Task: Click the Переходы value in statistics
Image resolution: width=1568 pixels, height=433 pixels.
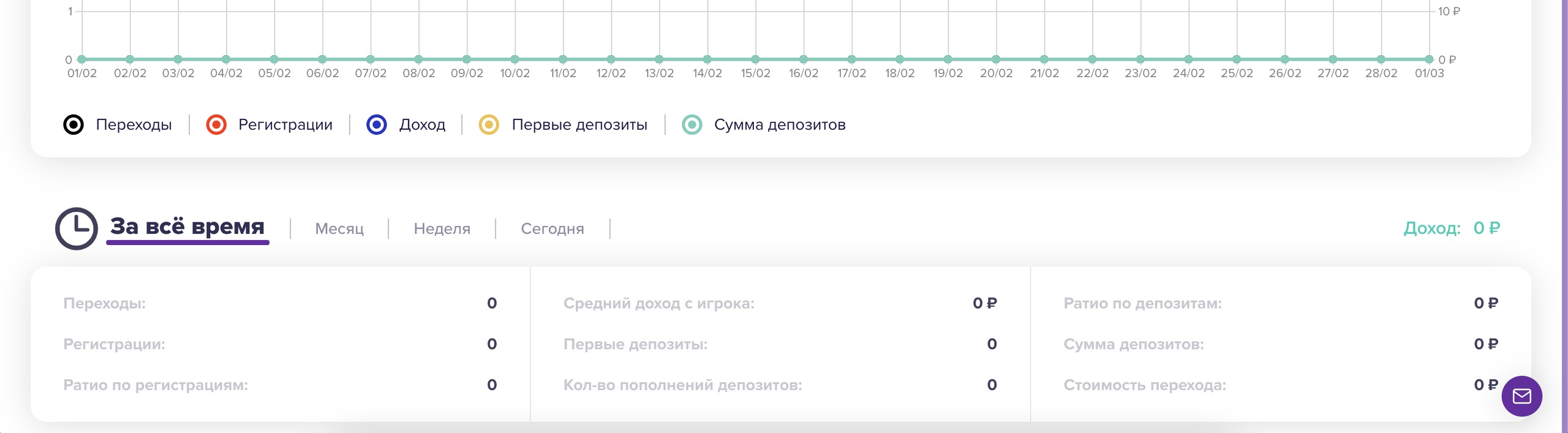Action: [492, 303]
